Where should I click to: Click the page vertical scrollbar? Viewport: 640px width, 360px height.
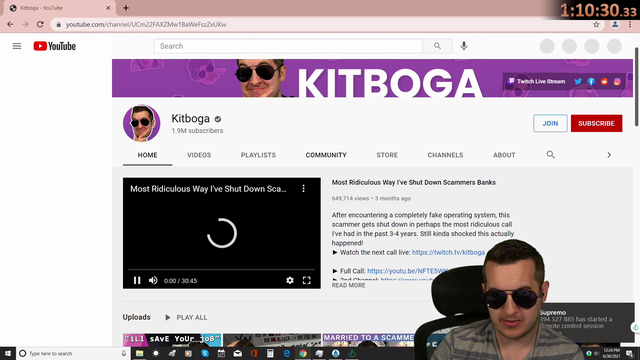click(637, 87)
